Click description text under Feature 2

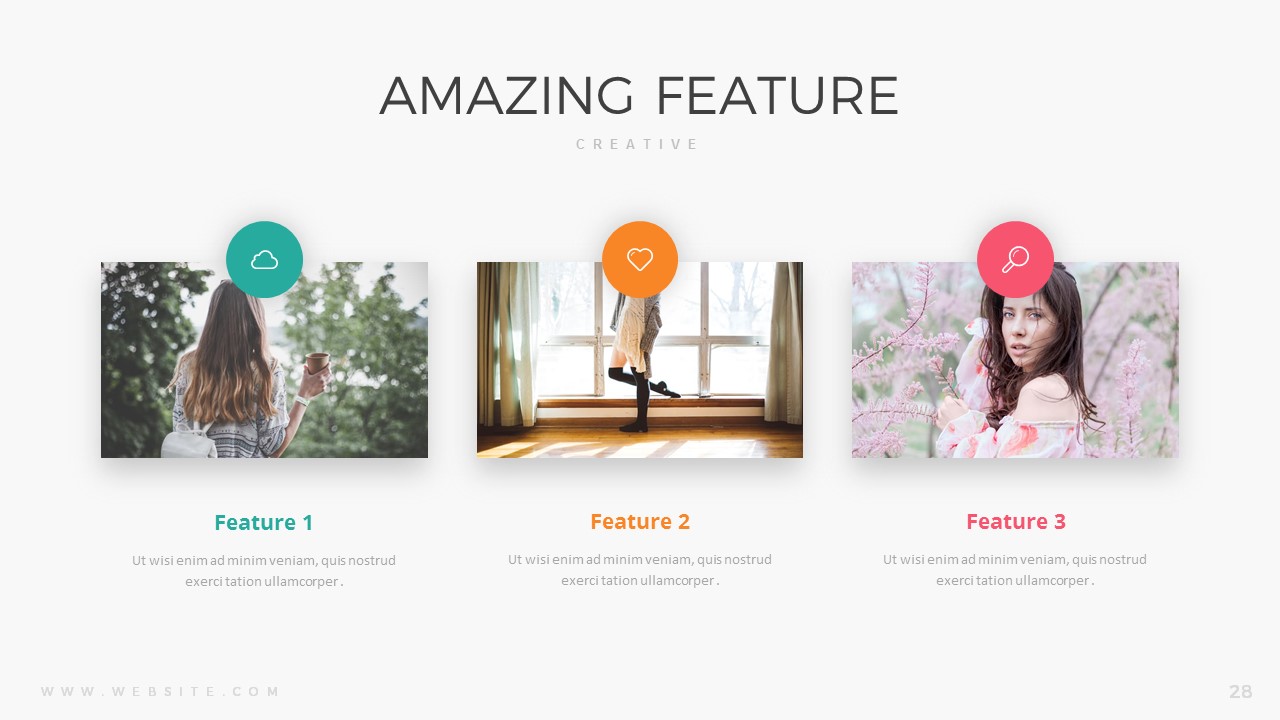point(640,570)
